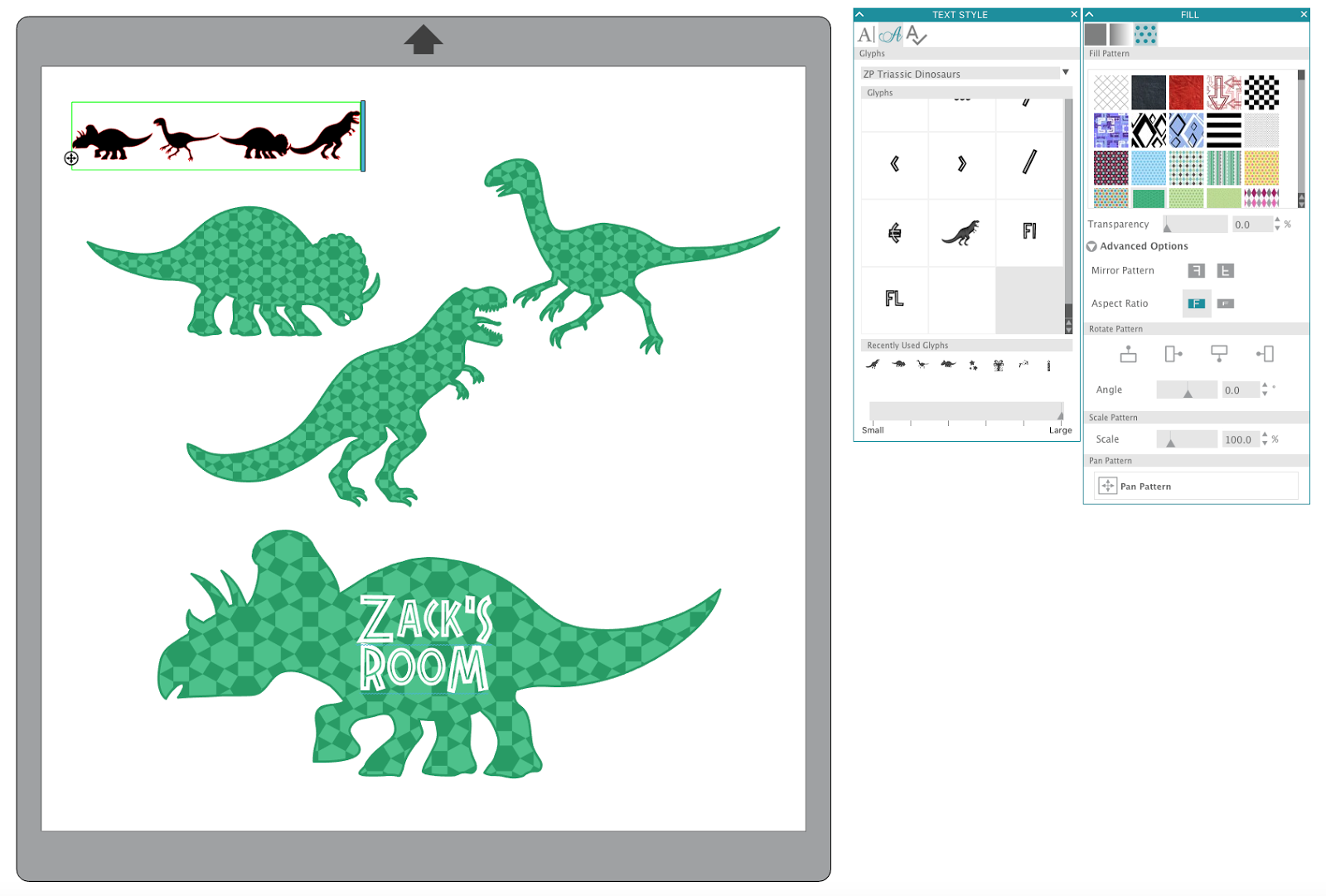Toggle horizontal mirror pattern
Viewport: 1326px width, 896px height.
(1195, 269)
